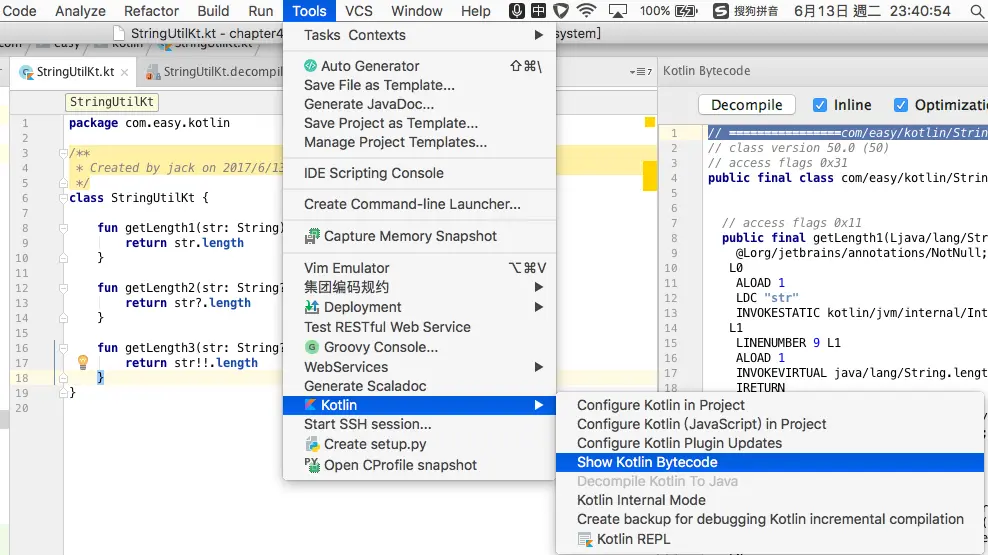The width and height of the screenshot is (988, 555).
Task: Collapse the getLength1 function fold marker
Action: click(63, 228)
